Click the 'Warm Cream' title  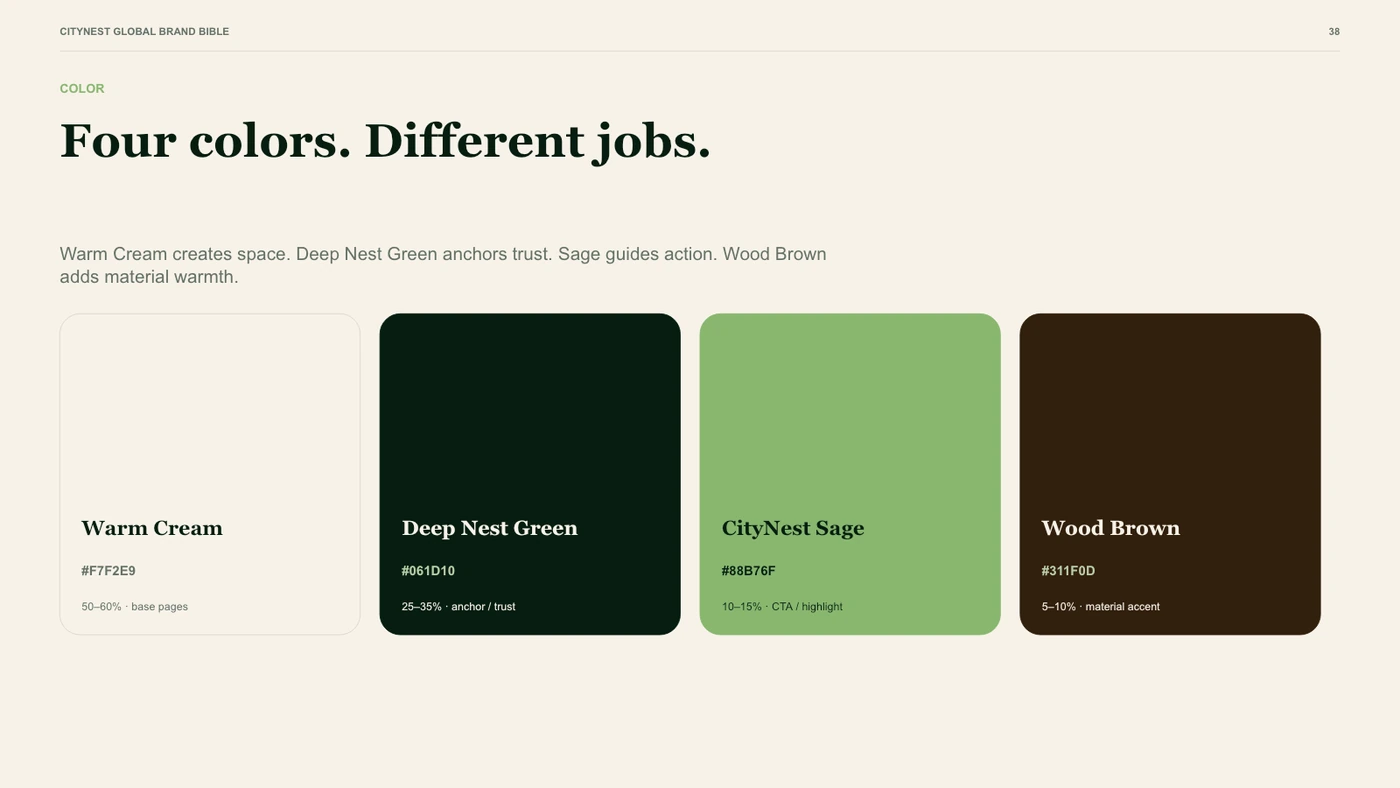coord(152,528)
